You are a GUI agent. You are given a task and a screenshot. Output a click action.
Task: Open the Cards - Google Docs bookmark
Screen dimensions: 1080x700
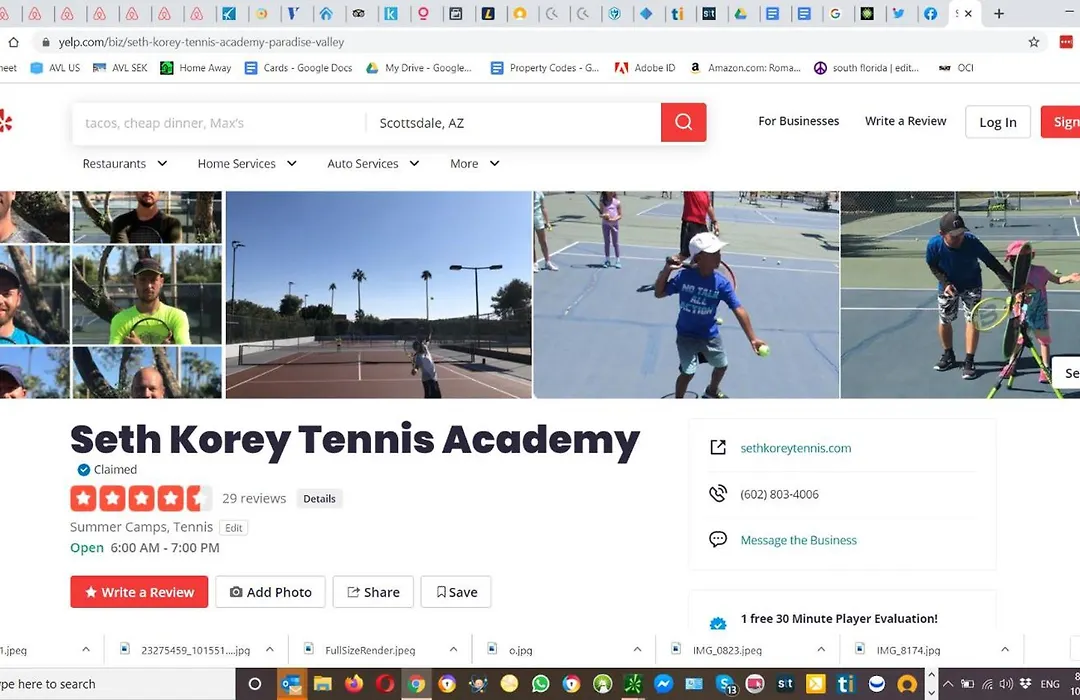coord(299,68)
